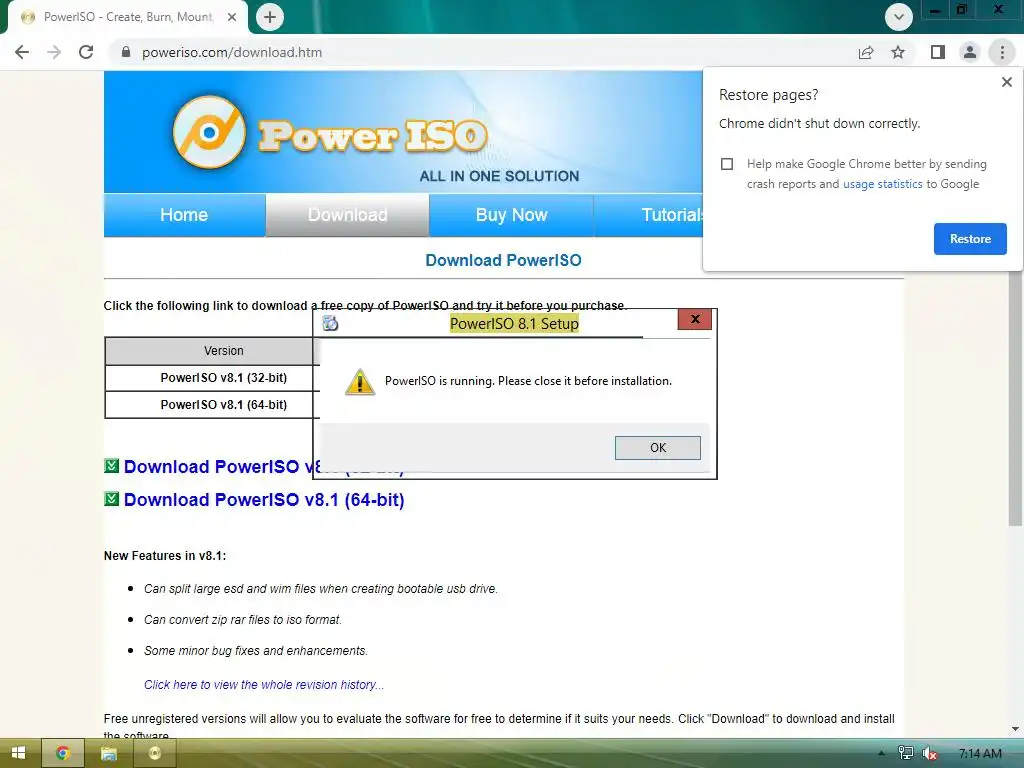Viewport: 1024px width, 768px height.
Task: Click Download PowerISO v8.1 (64-bit) link
Action: [264, 500]
